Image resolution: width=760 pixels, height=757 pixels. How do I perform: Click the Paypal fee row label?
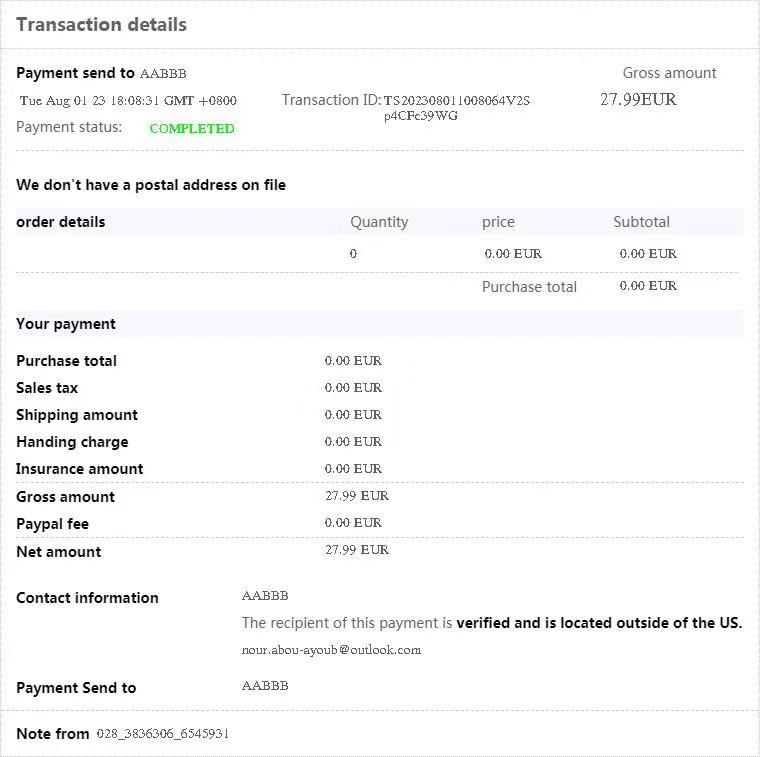tap(53, 524)
